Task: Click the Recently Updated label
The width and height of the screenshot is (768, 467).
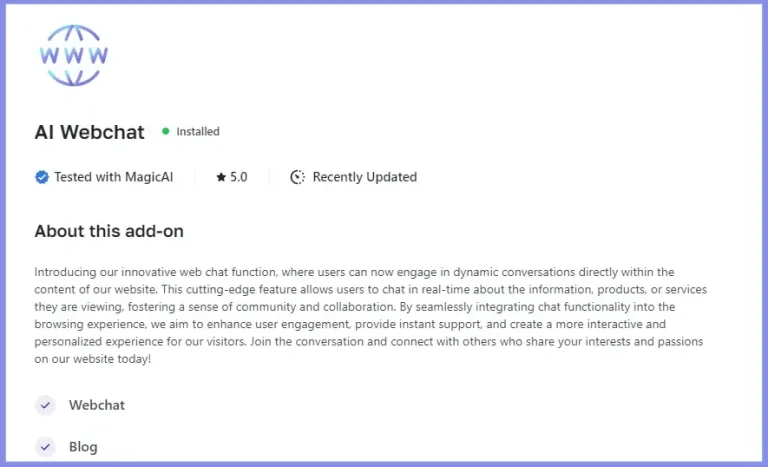Action: click(365, 177)
